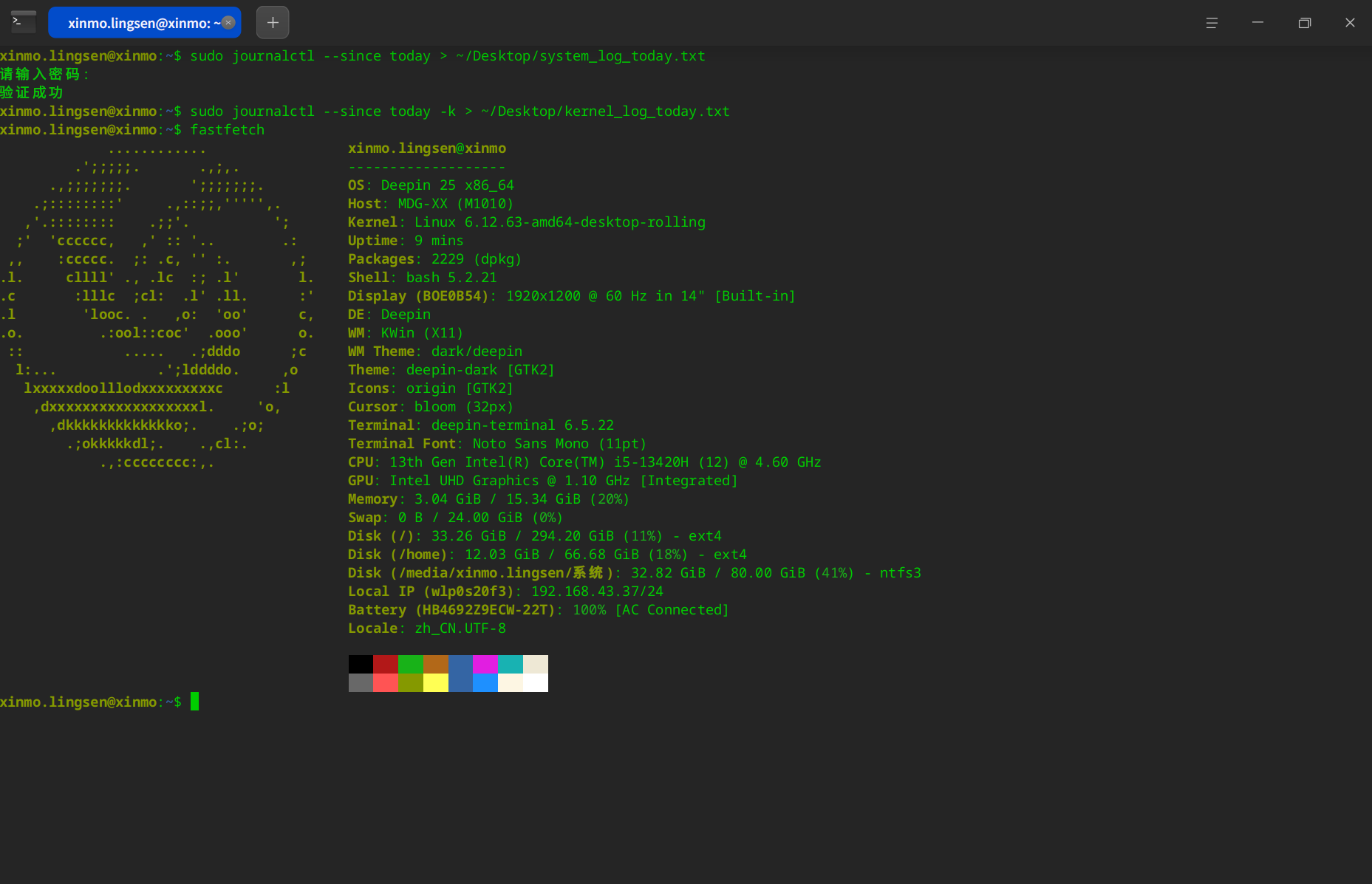Click the 'Swap: 0 B / 24.00 GiB' line
1372x884 pixels.
456,518
